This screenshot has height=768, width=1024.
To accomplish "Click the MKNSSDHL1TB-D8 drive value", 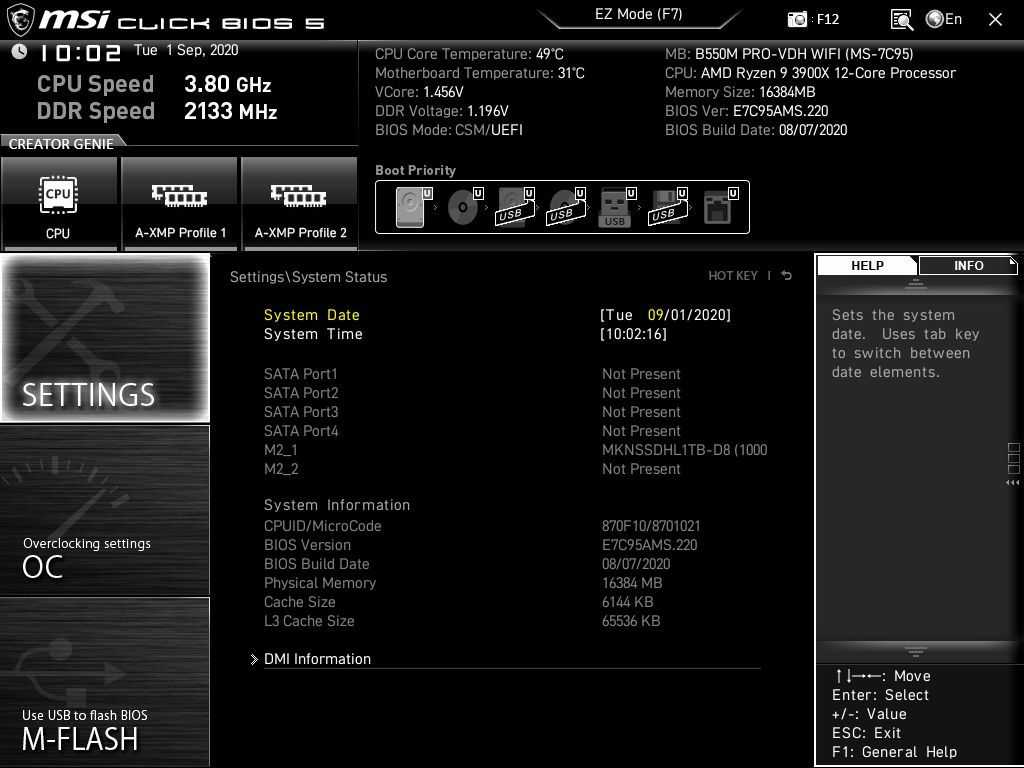I will [x=684, y=450].
